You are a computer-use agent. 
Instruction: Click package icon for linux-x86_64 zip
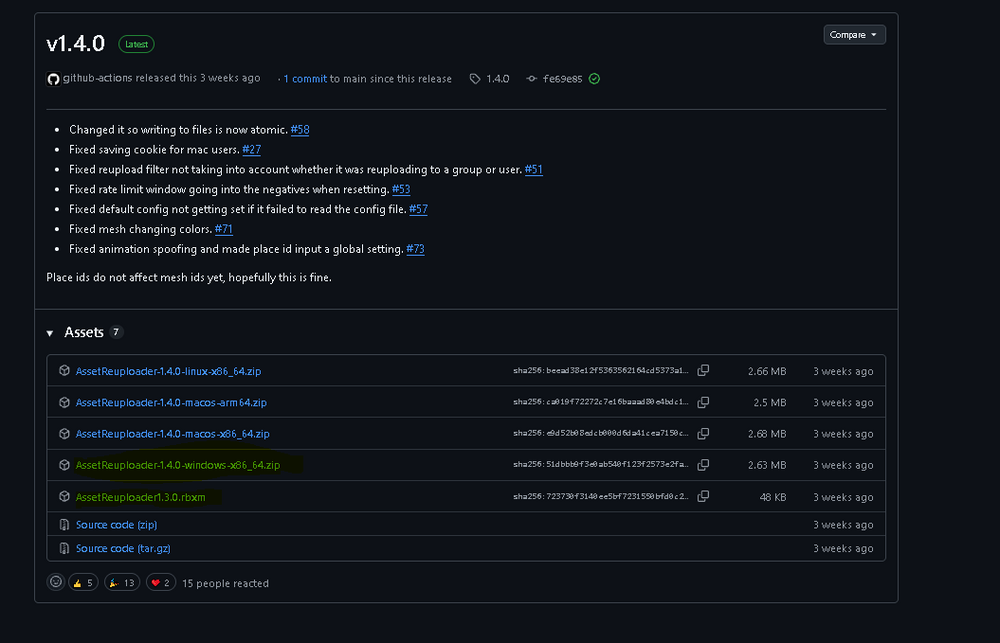click(64, 371)
